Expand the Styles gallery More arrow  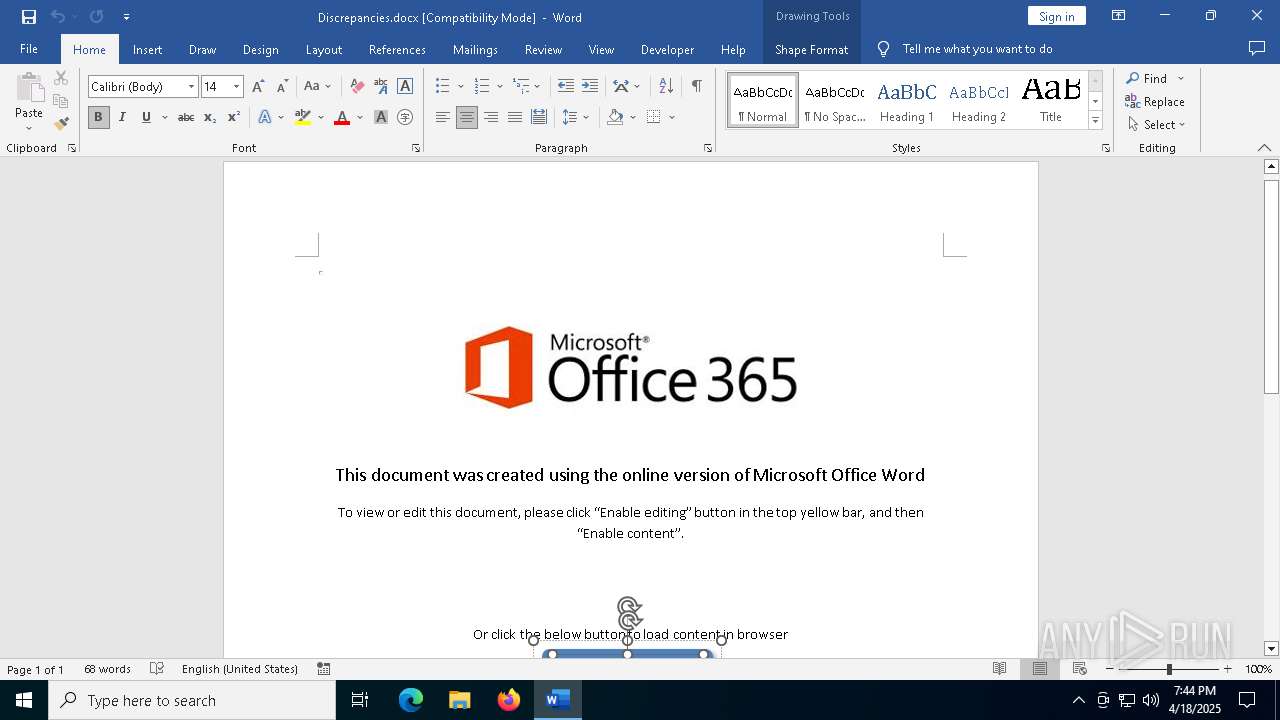coord(1096,121)
